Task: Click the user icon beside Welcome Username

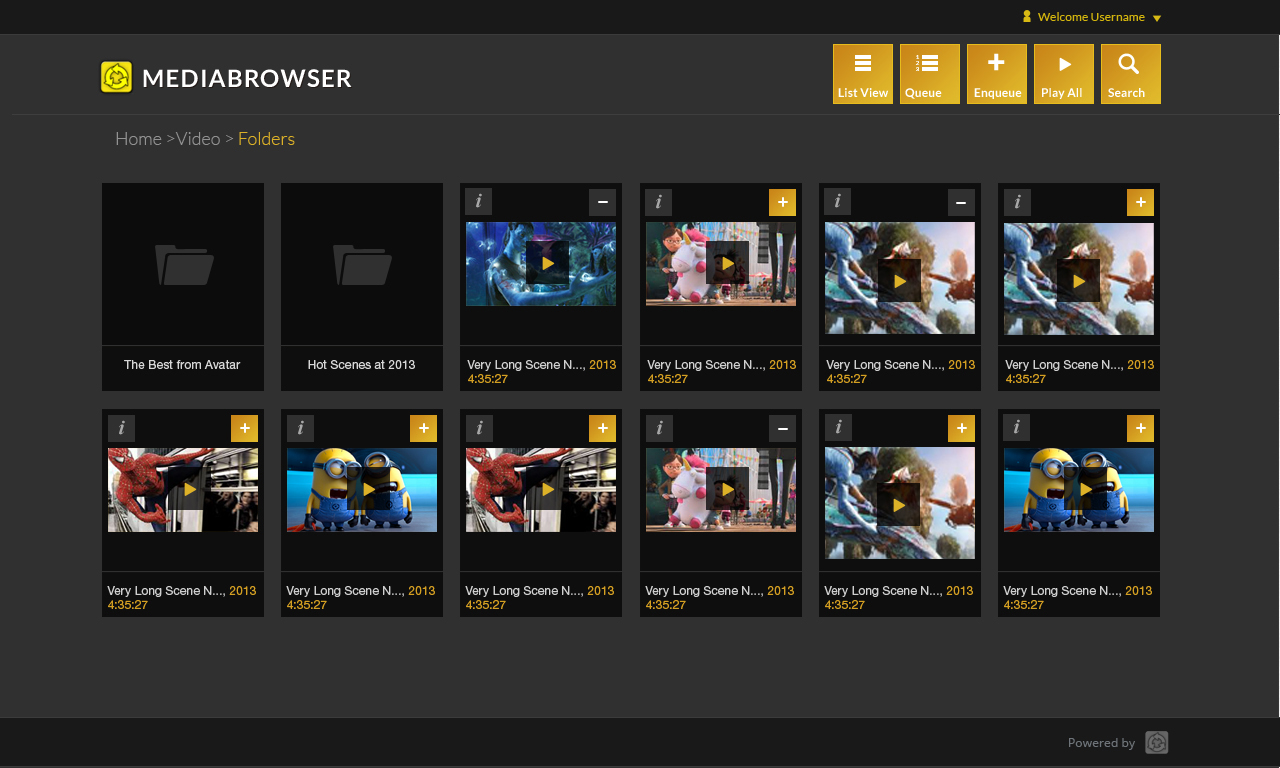Action: coord(1027,17)
